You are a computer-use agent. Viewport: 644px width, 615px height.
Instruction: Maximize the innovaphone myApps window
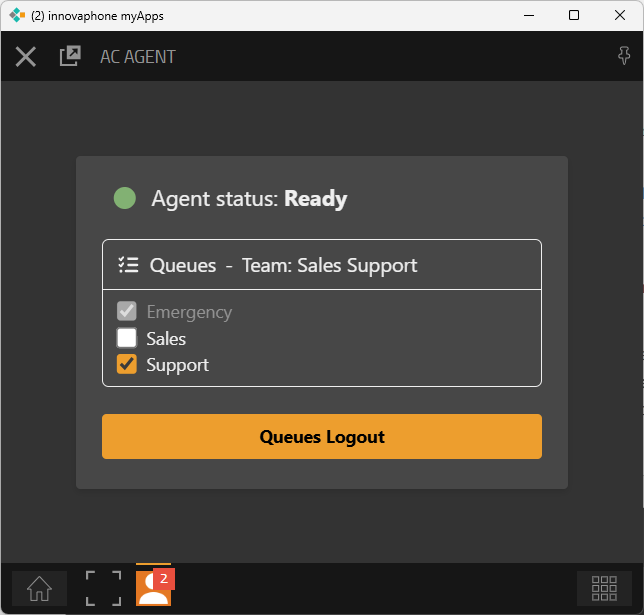pos(574,15)
